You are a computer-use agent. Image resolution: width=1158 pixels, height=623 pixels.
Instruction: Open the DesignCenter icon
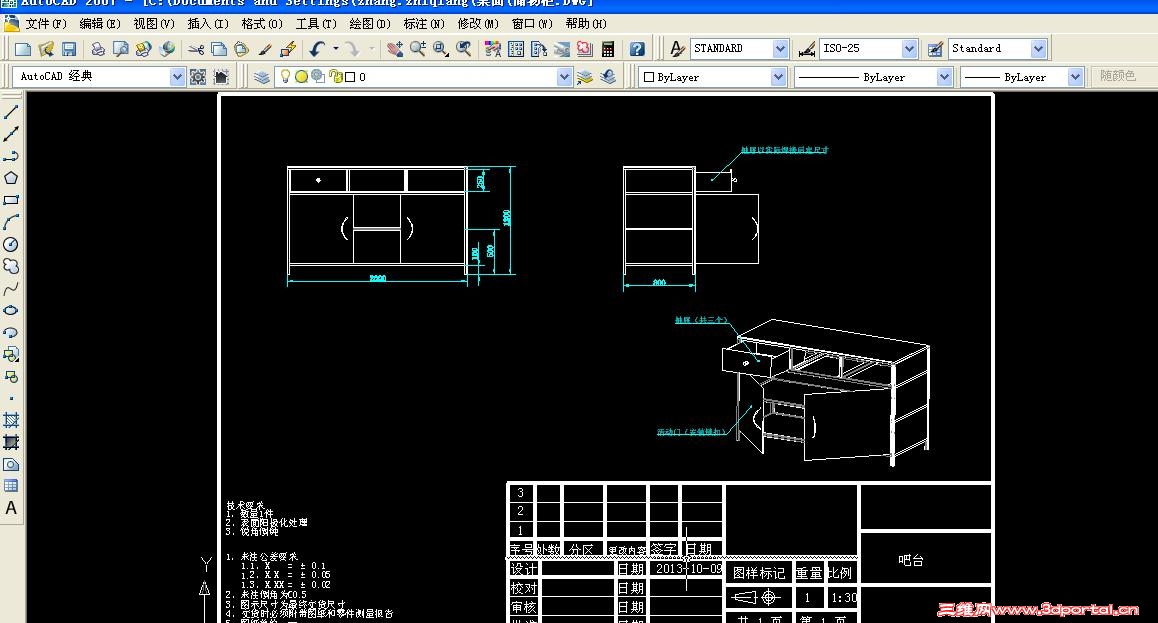516,49
